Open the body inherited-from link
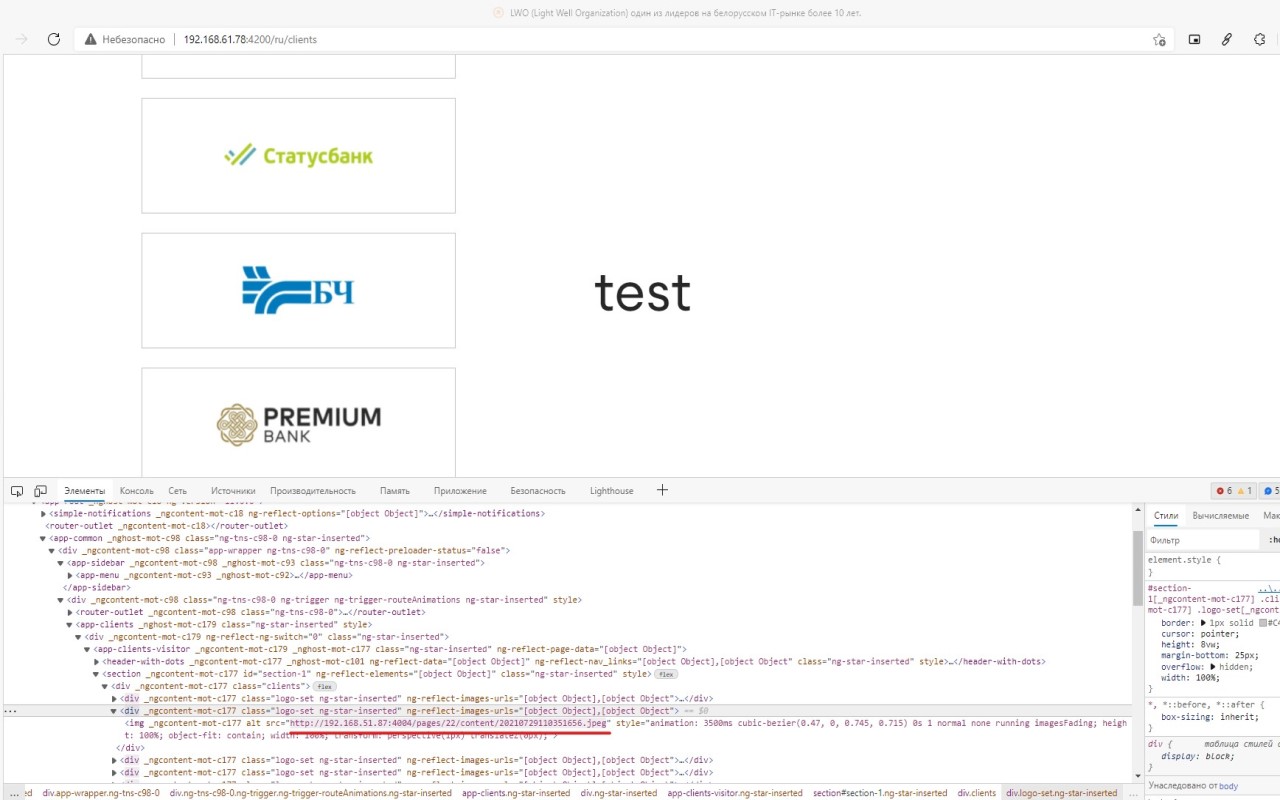Viewport: 1280px width, 800px height. tap(1229, 786)
